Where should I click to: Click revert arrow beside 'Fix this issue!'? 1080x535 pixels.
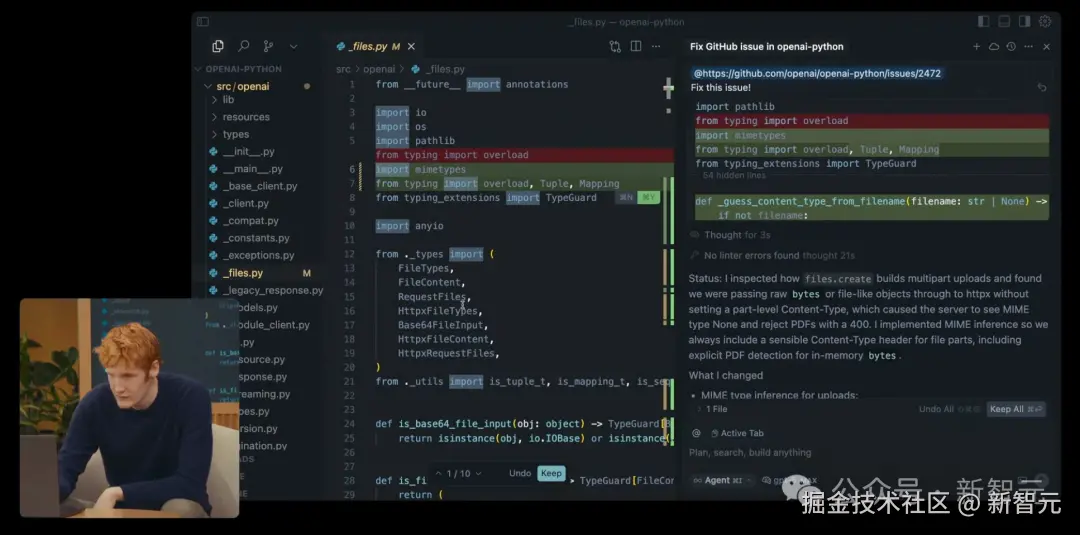[1042, 87]
